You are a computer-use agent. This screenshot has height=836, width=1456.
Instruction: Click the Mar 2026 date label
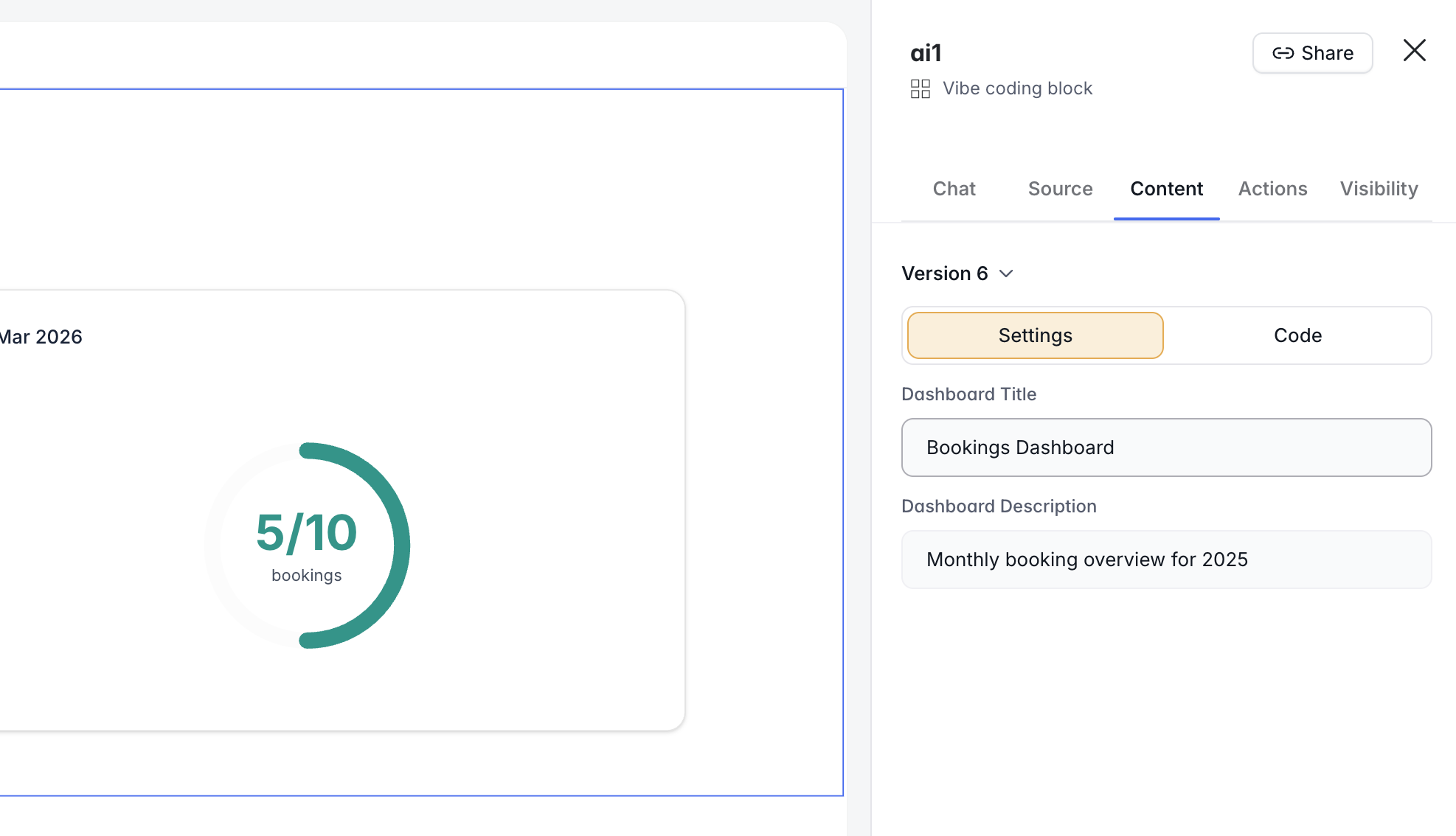click(41, 337)
